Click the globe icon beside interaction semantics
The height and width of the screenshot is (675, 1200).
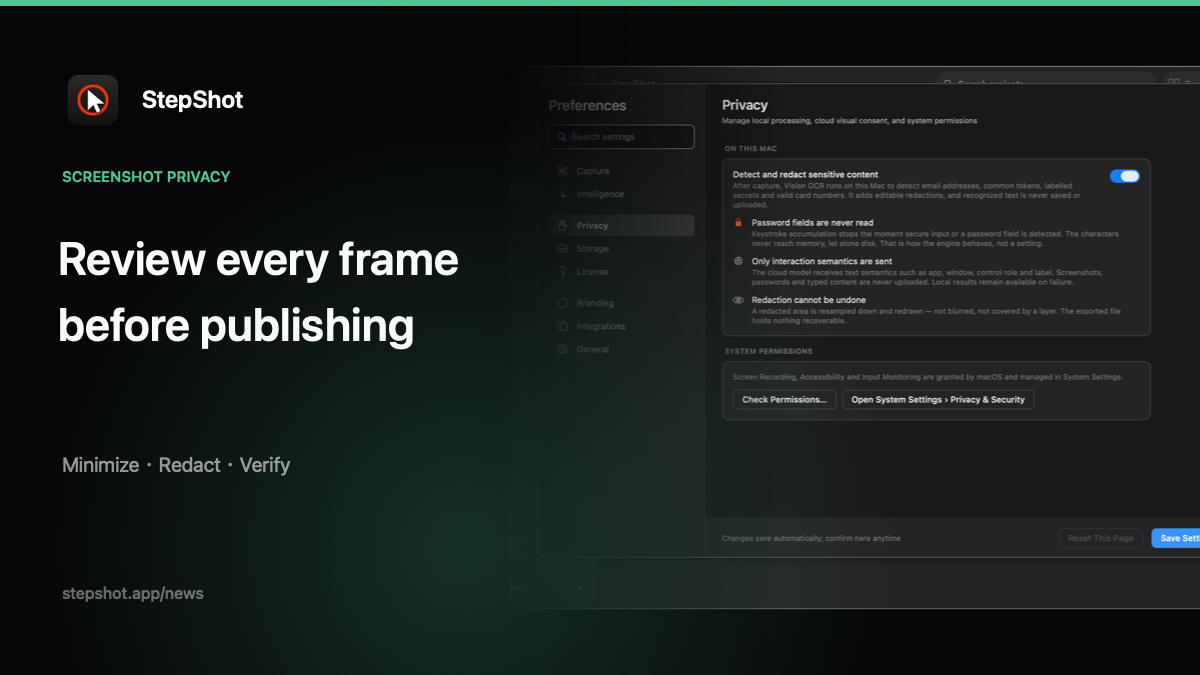click(738, 261)
